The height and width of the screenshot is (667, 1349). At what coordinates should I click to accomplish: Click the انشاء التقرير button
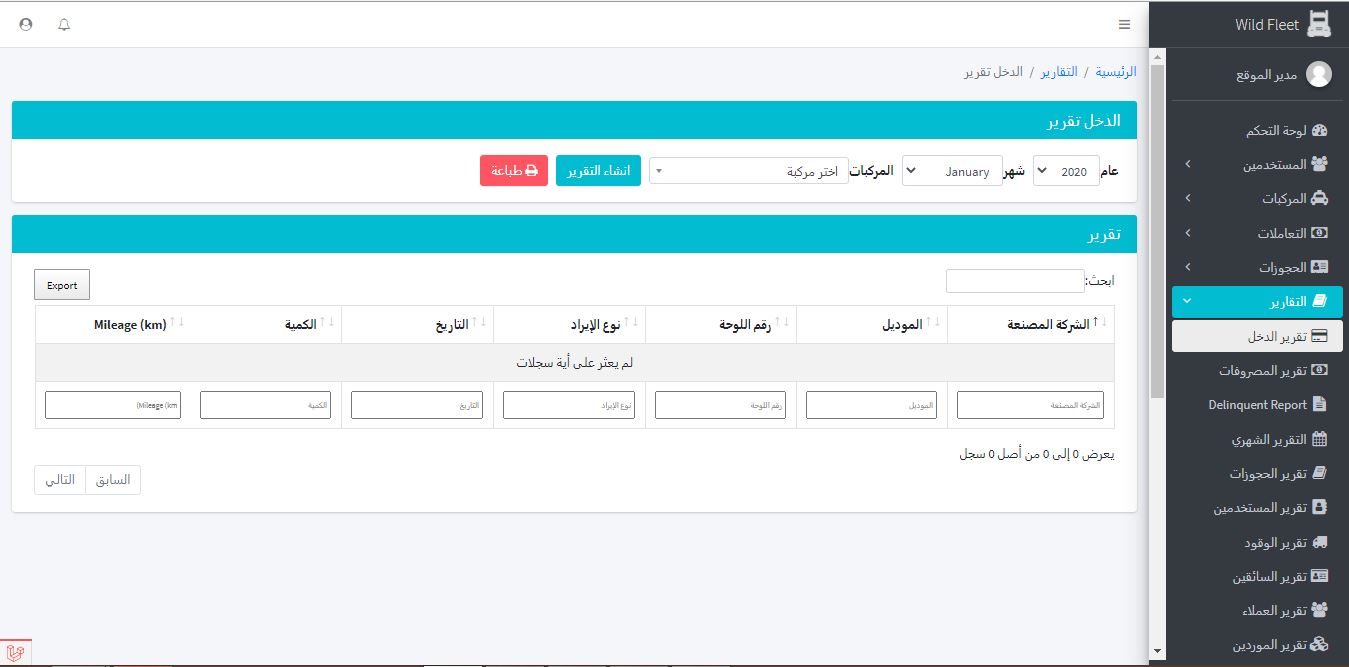click(598, 171)
